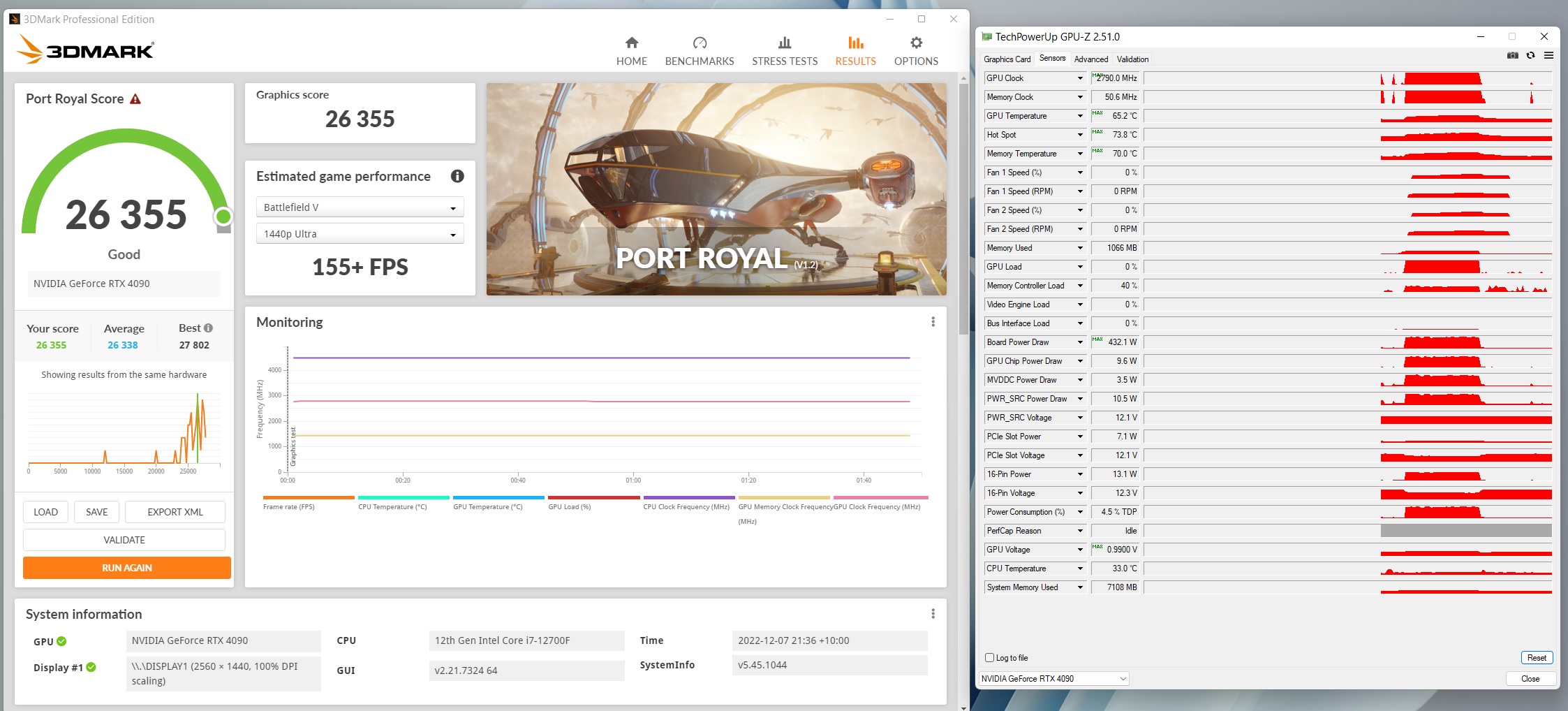Image resolution: width=1568 pixels, height=711 pixels.
Task: Click the house icon for Home
Action: click(x=632, y=43)
